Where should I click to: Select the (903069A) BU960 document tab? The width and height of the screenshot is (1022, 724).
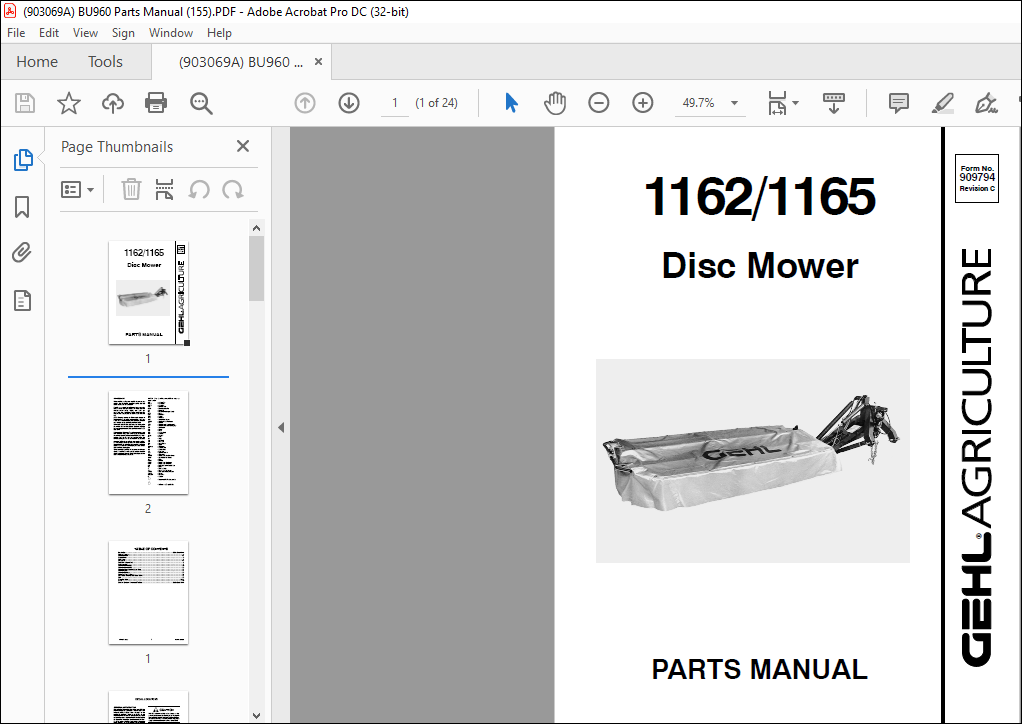(x=241, y=62)
